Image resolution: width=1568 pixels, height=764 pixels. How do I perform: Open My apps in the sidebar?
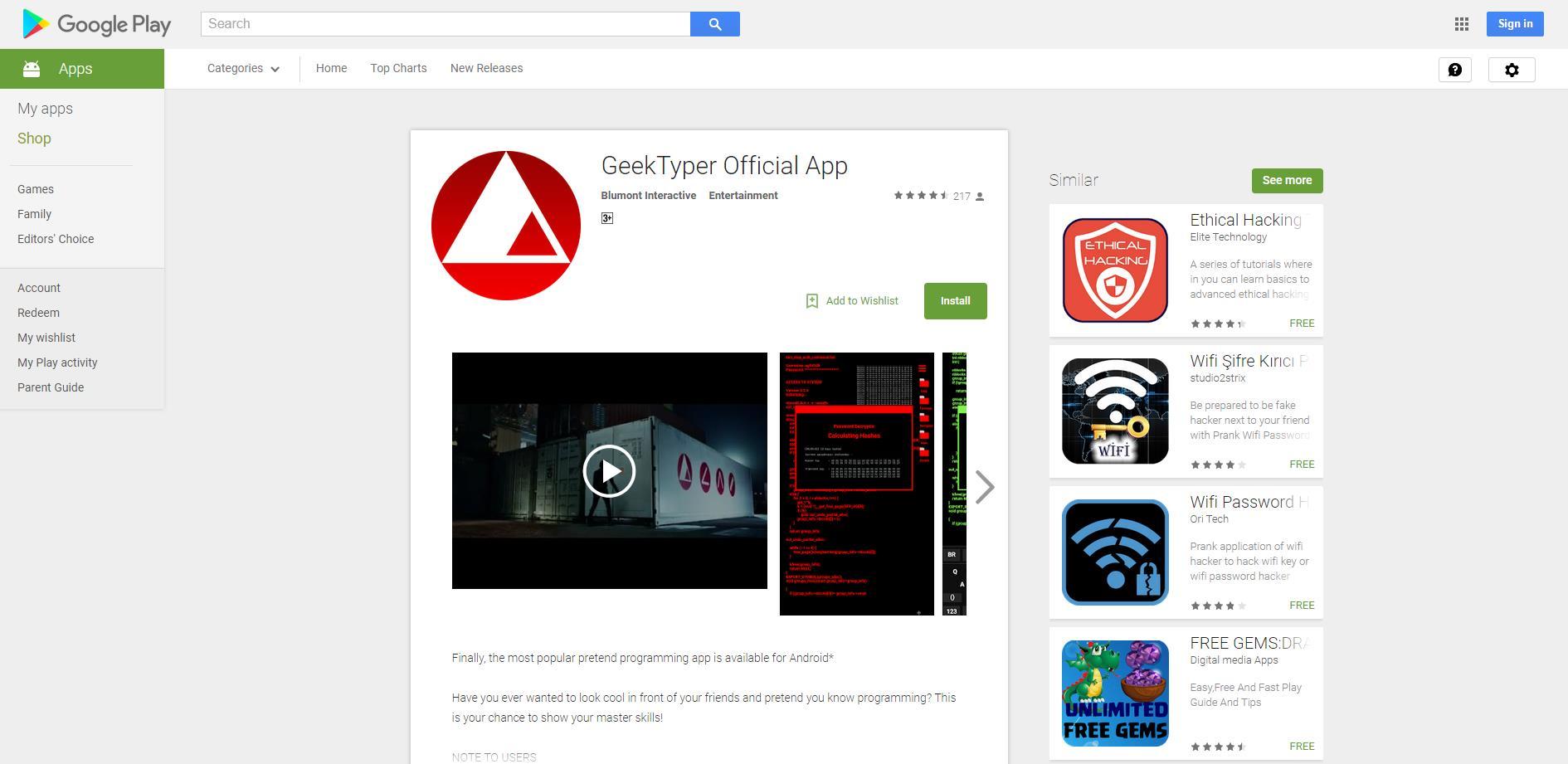point(45,109)
